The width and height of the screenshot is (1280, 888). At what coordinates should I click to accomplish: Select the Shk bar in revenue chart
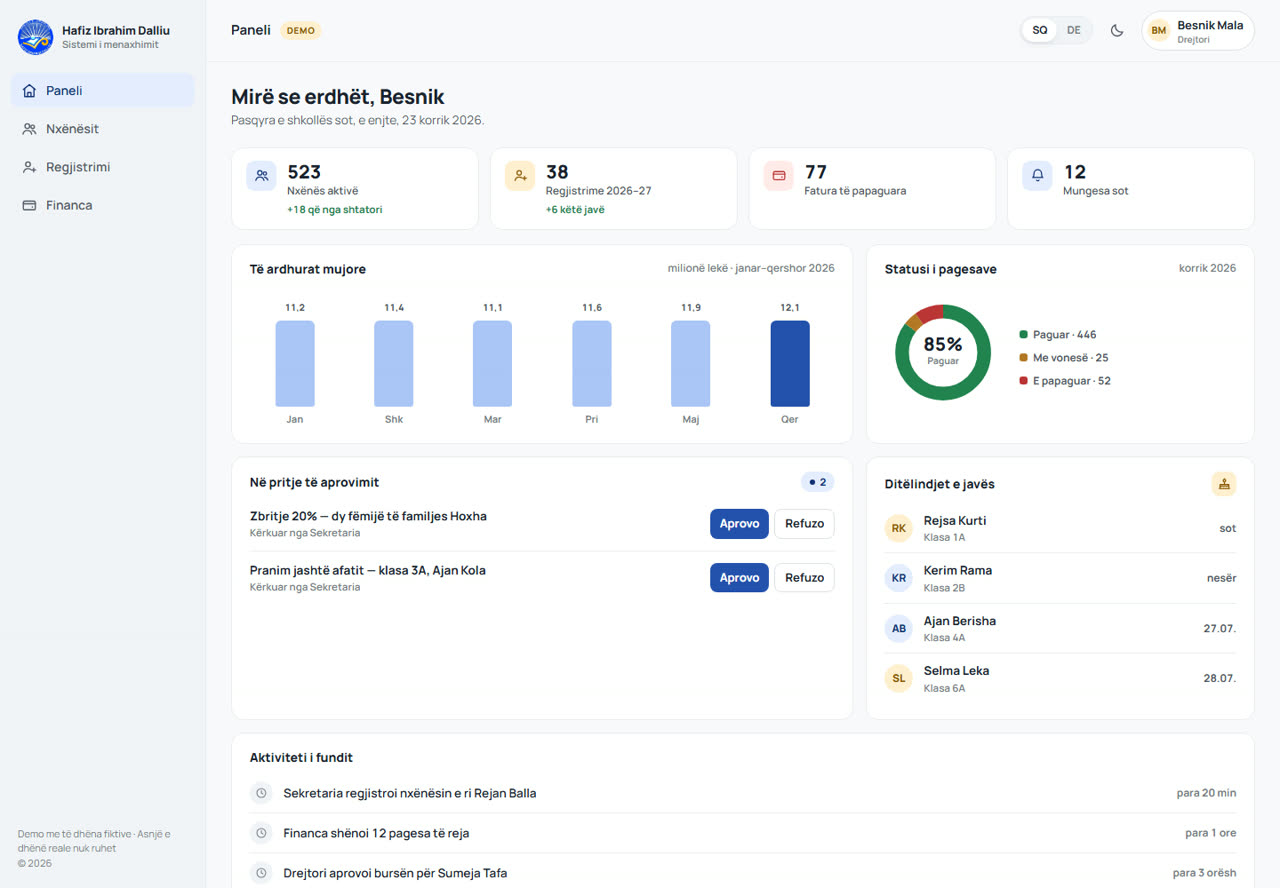tap(394, 363)
